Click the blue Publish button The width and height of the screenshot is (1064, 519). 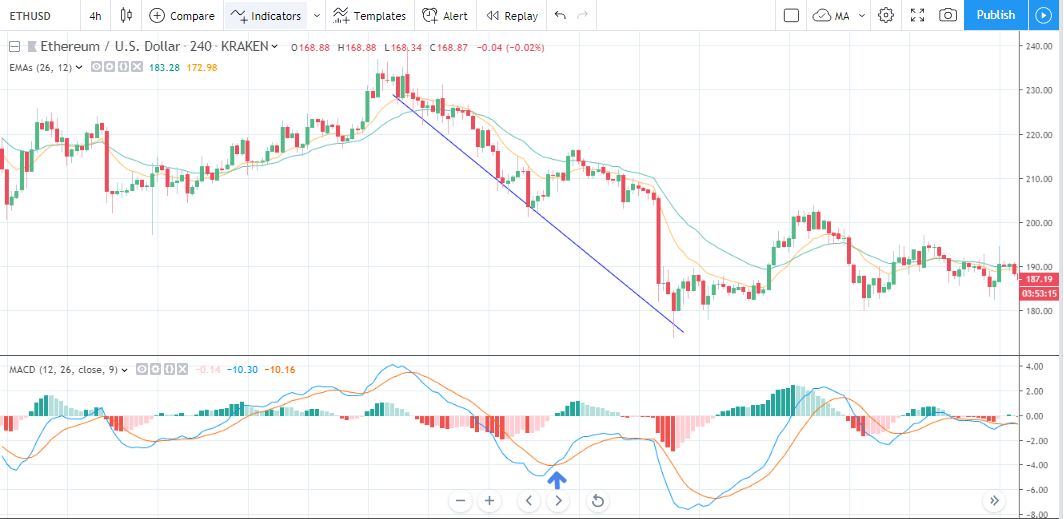click(x=995, y=15)
